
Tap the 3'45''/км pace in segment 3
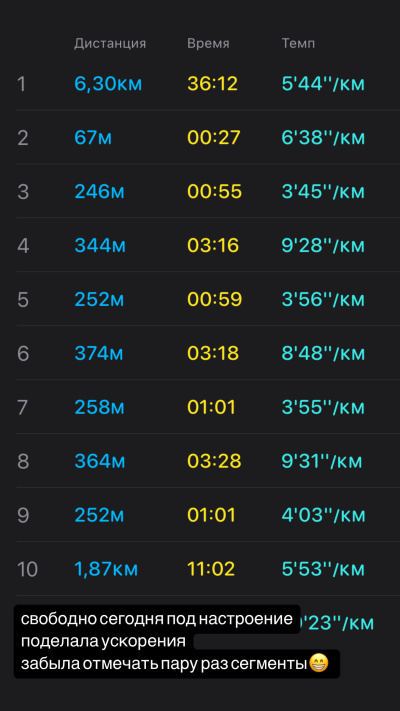coord(323,192)
